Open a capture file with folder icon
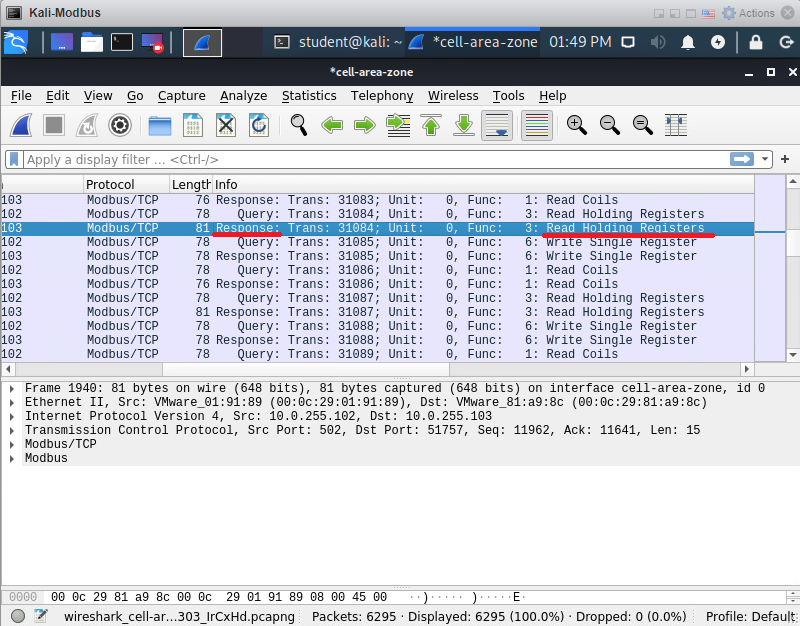This screenshot has height=626, width=800. 160,125
